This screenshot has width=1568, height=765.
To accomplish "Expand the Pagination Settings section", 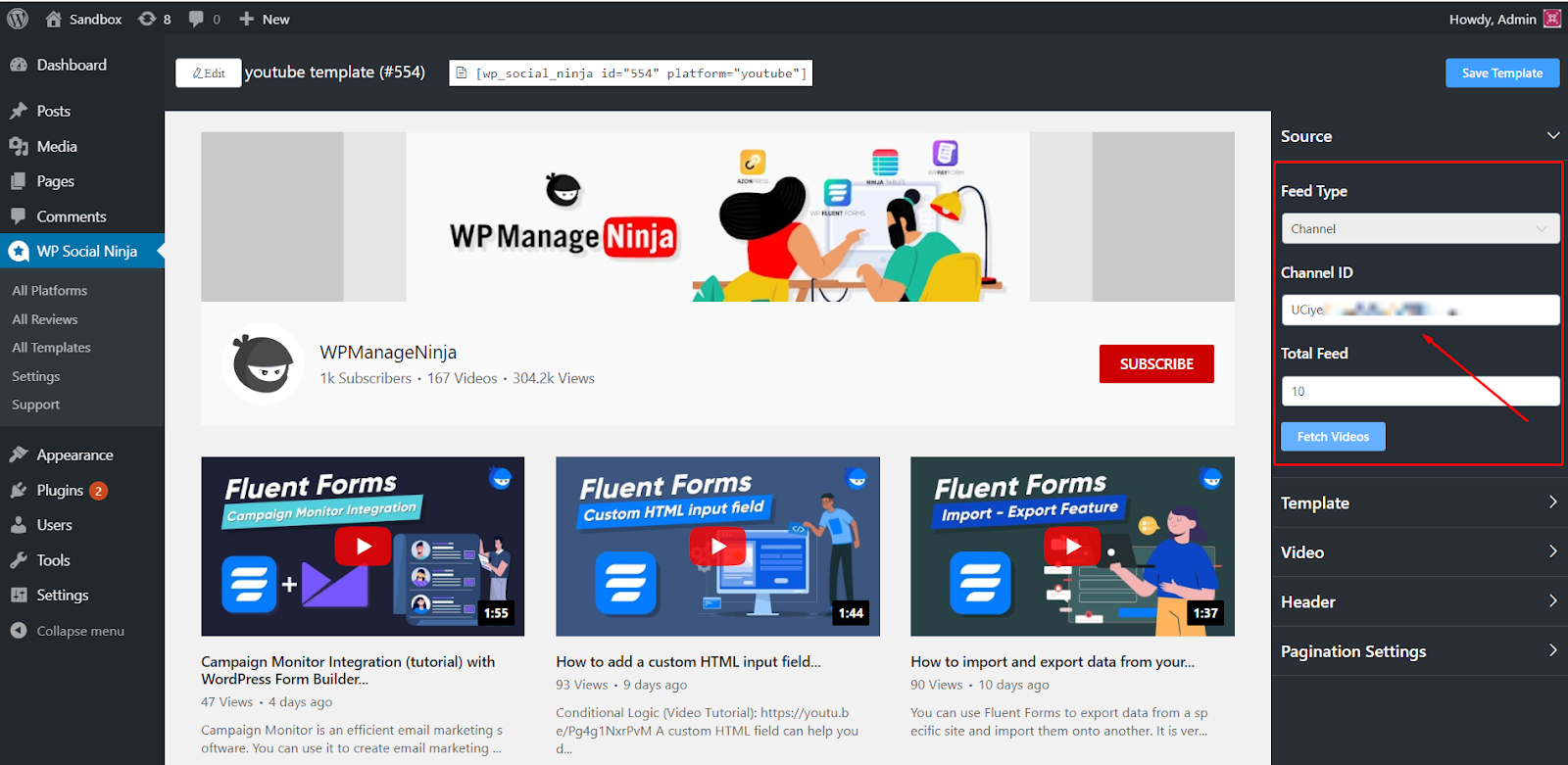I will (1420, 651).
